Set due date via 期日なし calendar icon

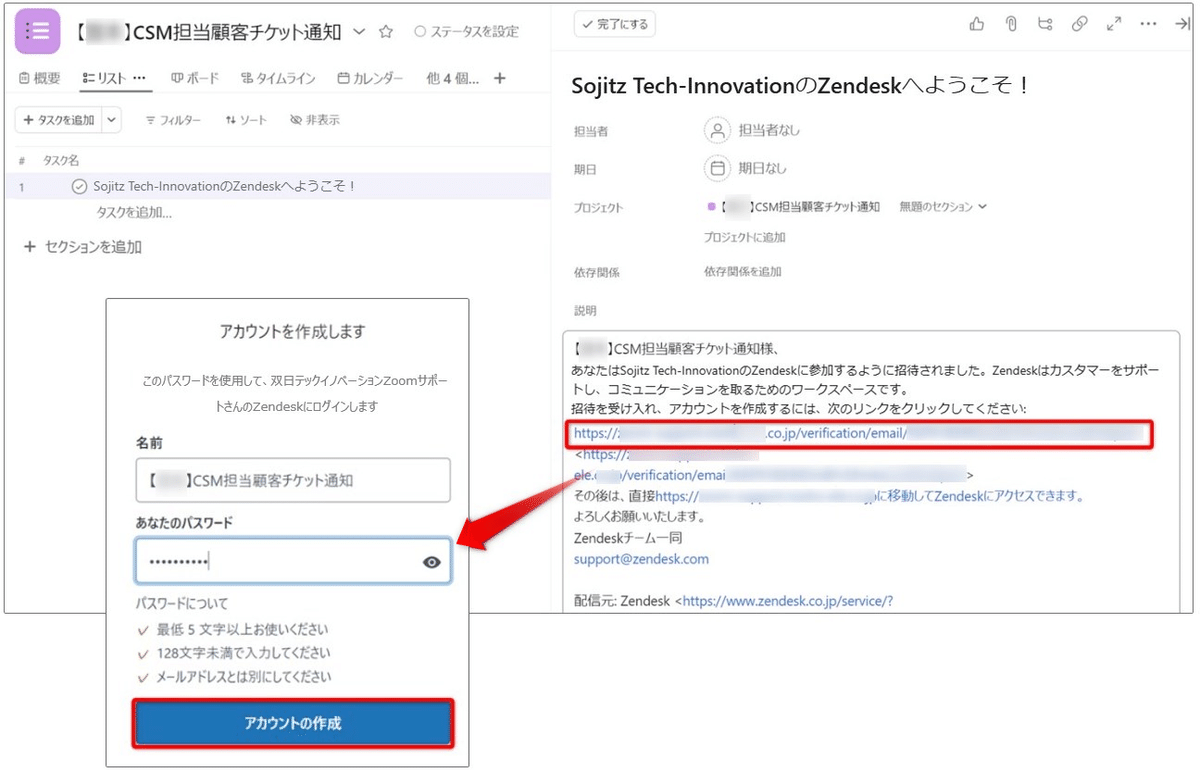717,168
